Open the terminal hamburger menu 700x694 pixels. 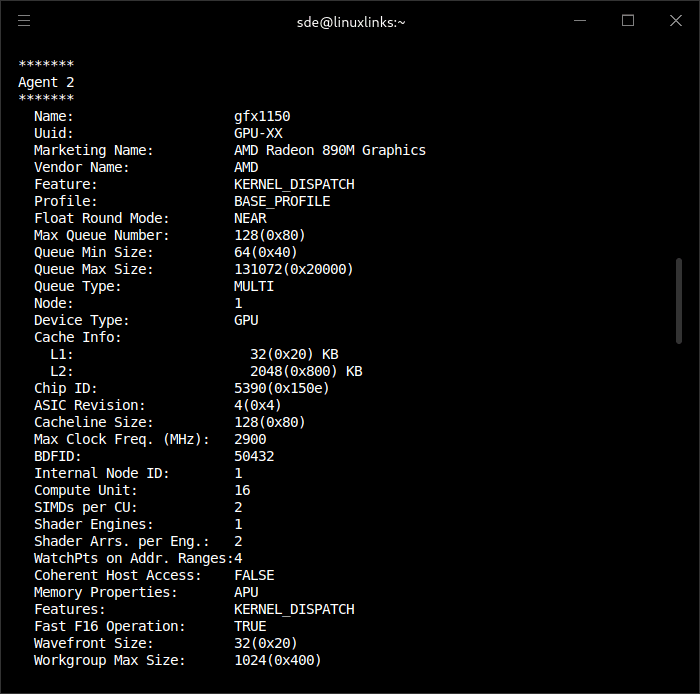click(24, 21)
